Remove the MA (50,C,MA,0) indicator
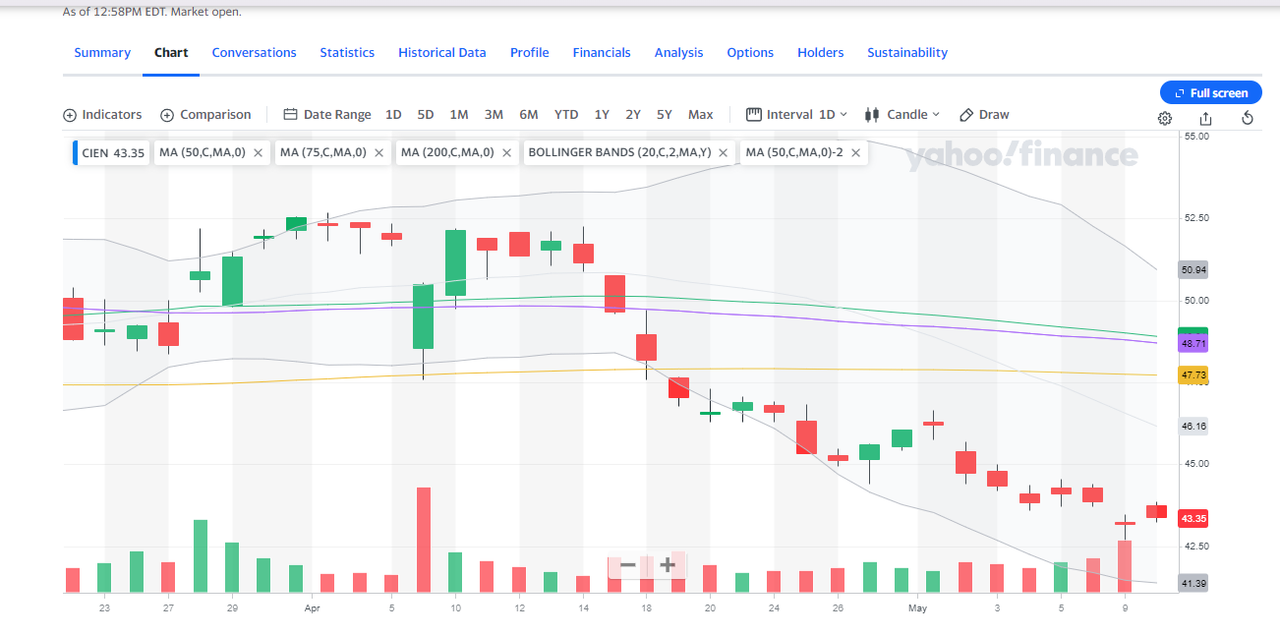The image size is (1280, 631). [x=258, y=153]
